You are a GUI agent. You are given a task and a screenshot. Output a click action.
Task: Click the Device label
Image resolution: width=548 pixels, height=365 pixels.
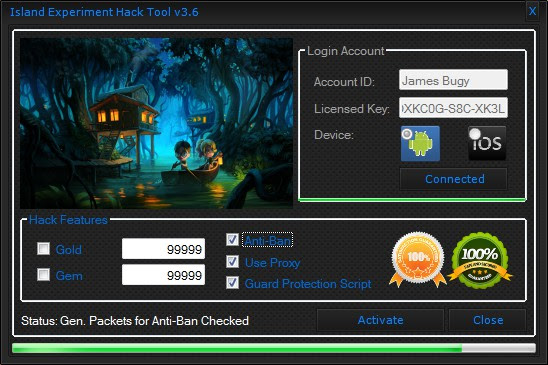[334, 135]
